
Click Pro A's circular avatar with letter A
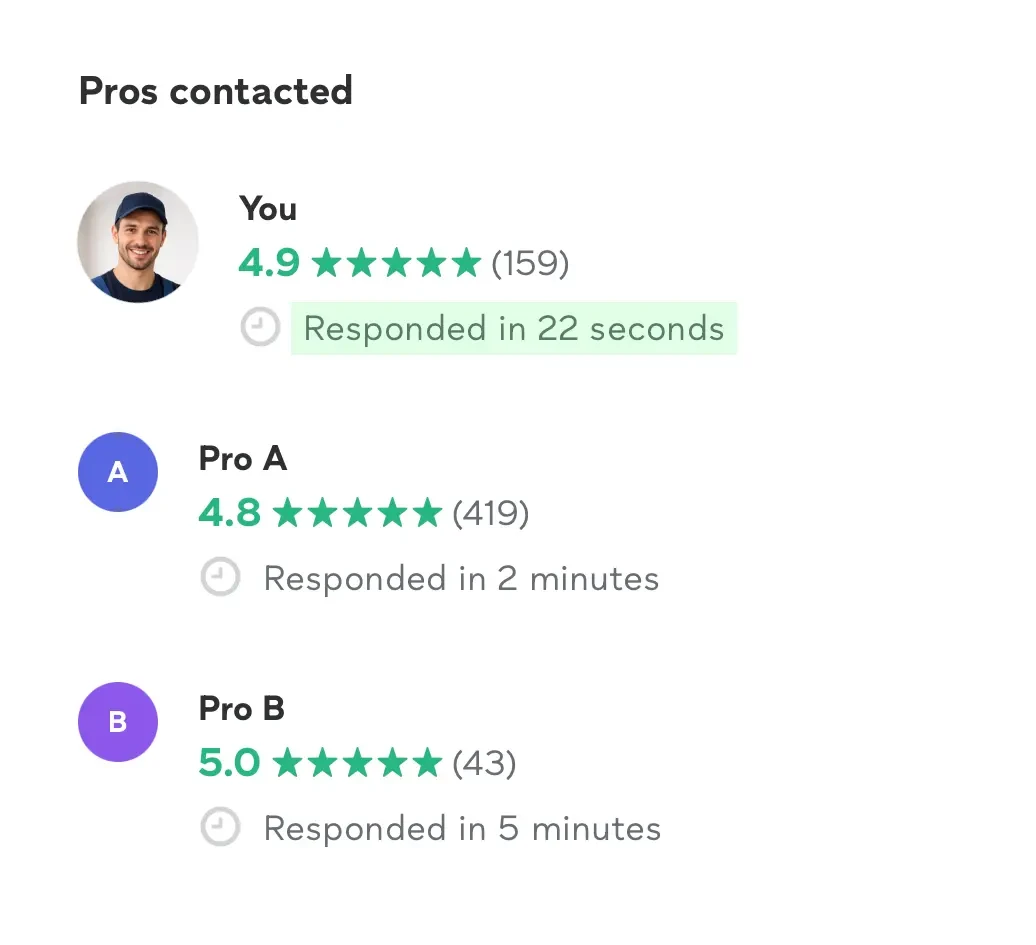pyautogui.click(x=118, y=472)
